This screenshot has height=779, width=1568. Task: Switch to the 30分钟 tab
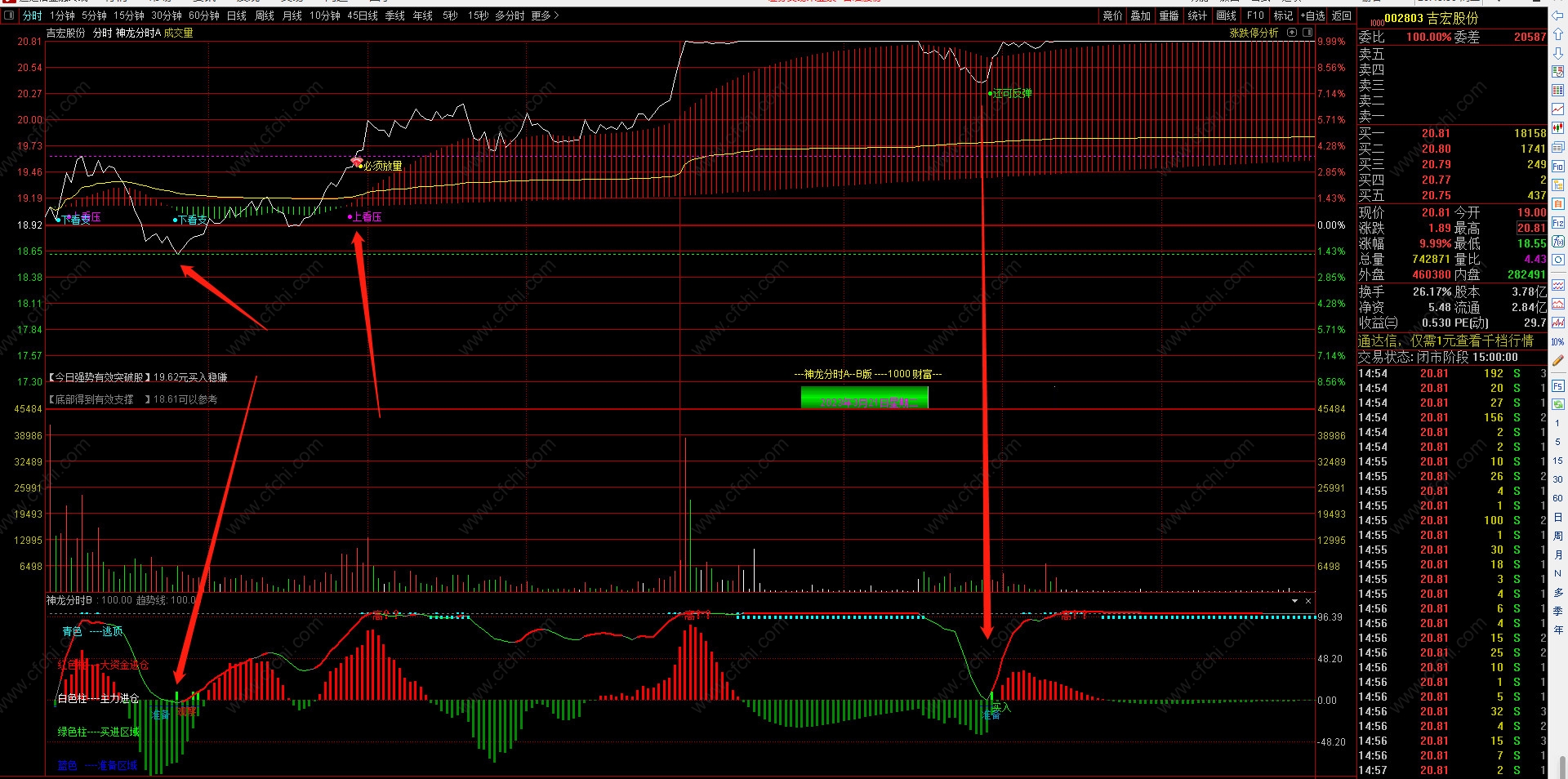click(167, 16)
